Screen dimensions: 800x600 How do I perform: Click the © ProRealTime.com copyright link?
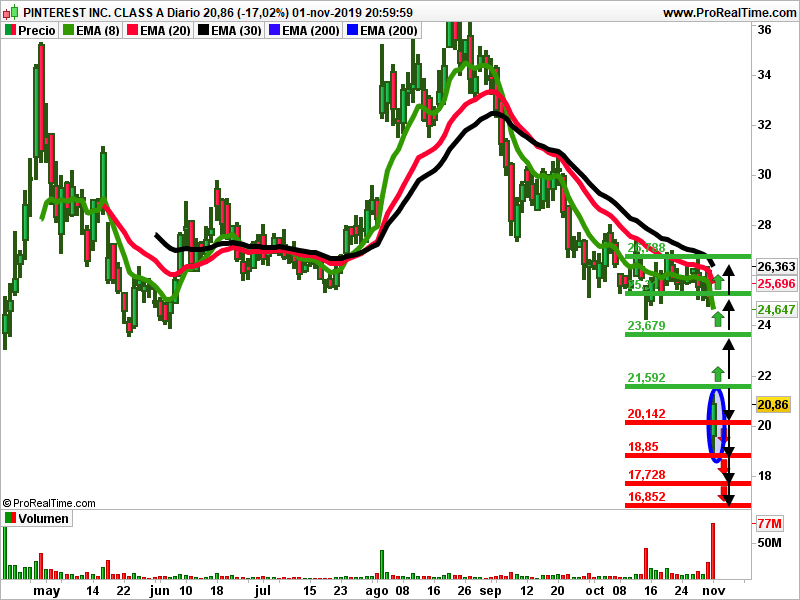tap(49, 503)
